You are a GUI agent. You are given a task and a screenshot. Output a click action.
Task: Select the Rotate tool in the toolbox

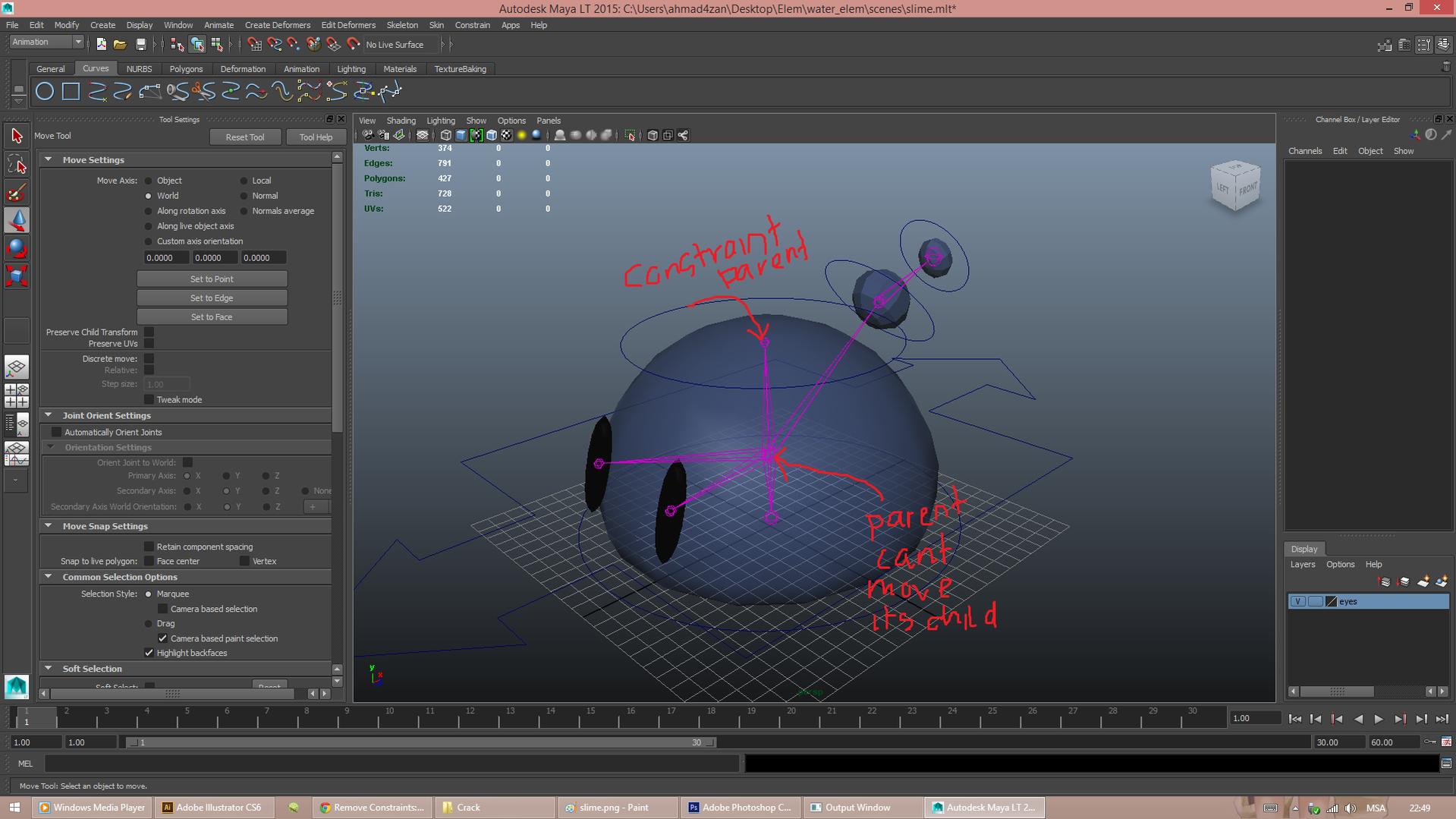coord(17,248)
